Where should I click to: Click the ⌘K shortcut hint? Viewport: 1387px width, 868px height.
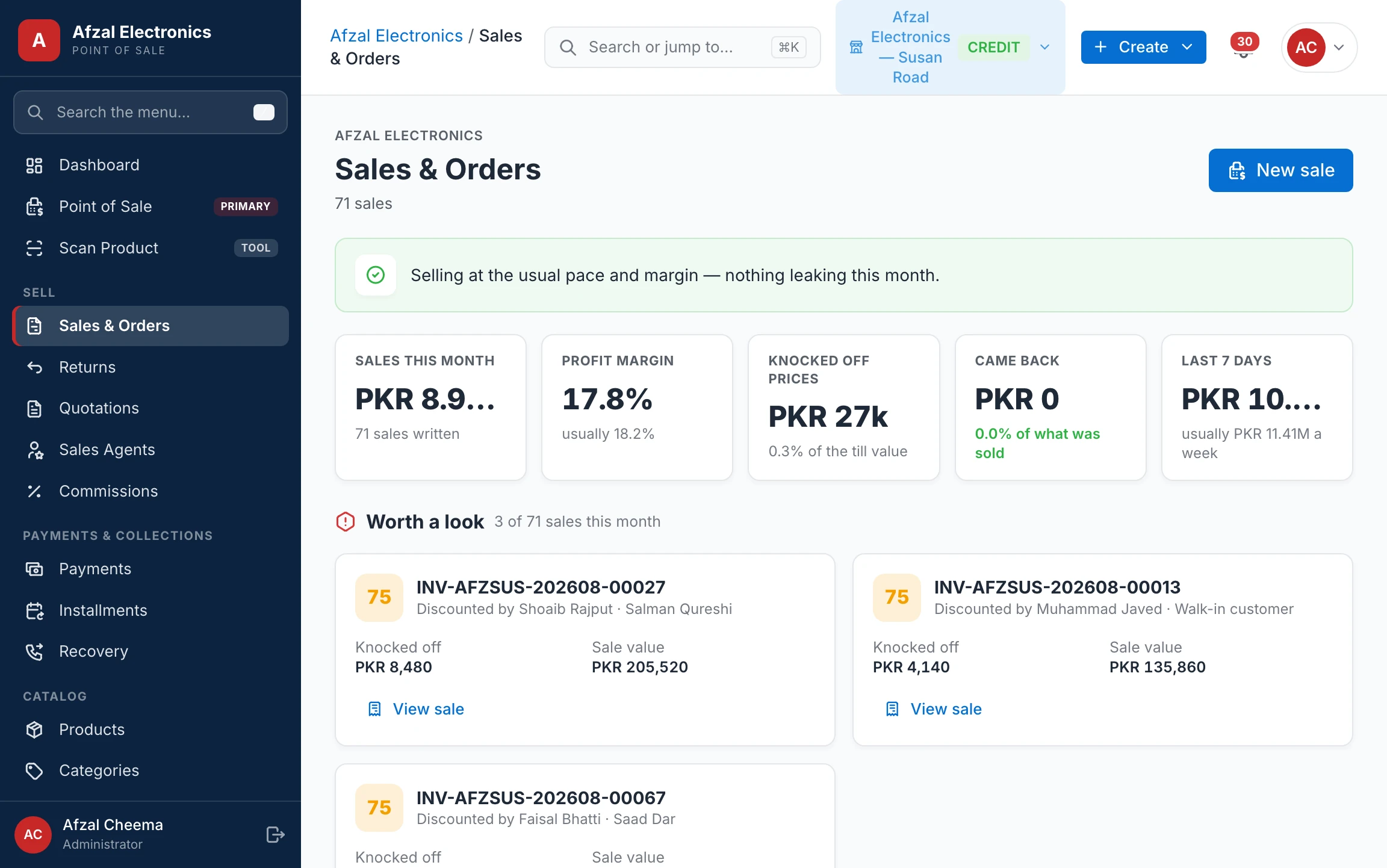pyautogui.click(x=789, y=47)
